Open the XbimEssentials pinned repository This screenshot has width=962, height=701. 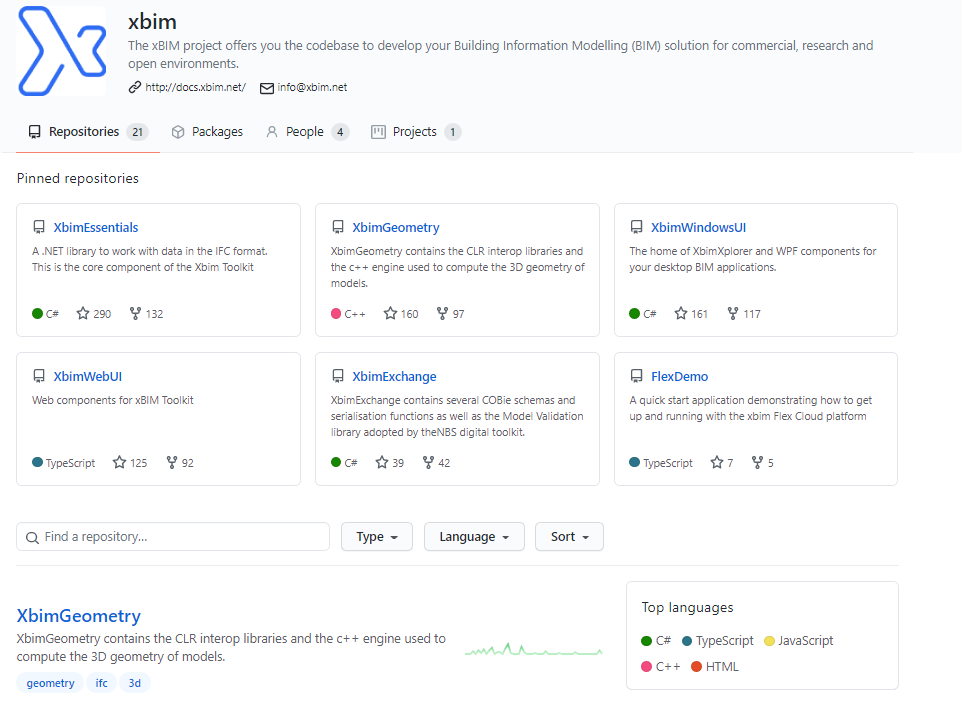[x=96, y=228]
